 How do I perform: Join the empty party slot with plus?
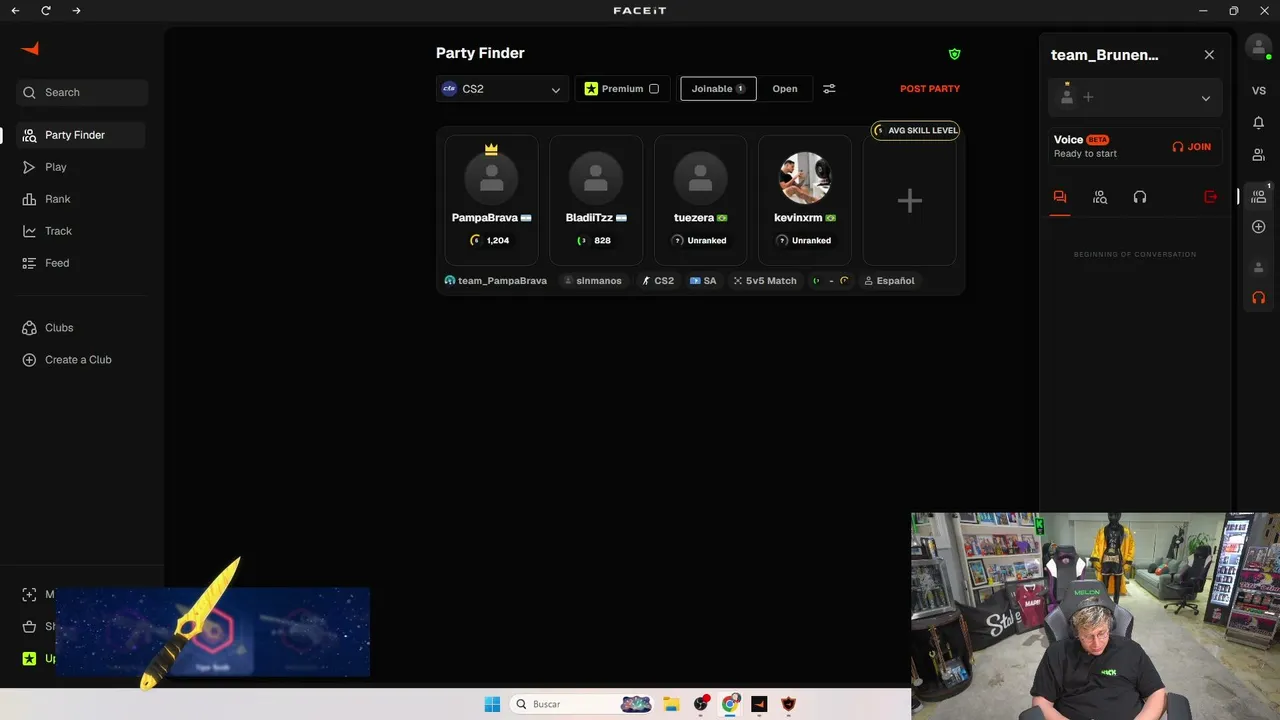909,201
